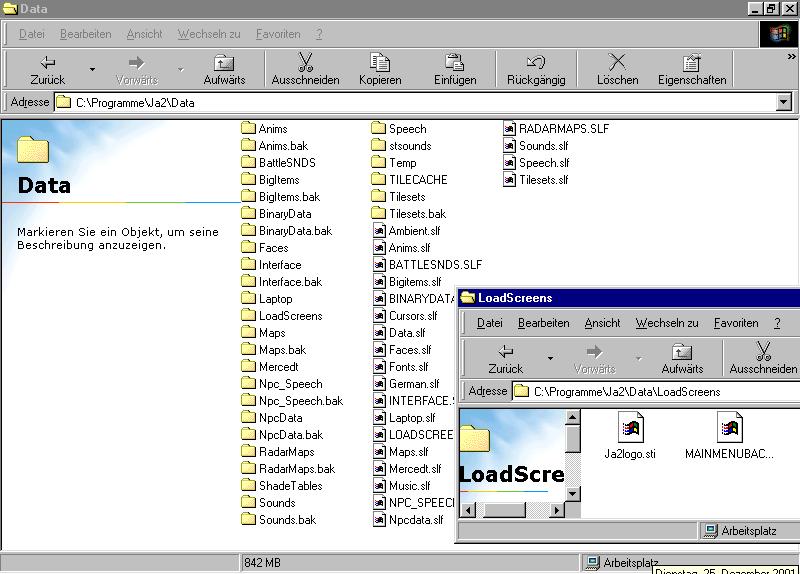Select Ja2logo.sti file icon

tap(631, 428)
